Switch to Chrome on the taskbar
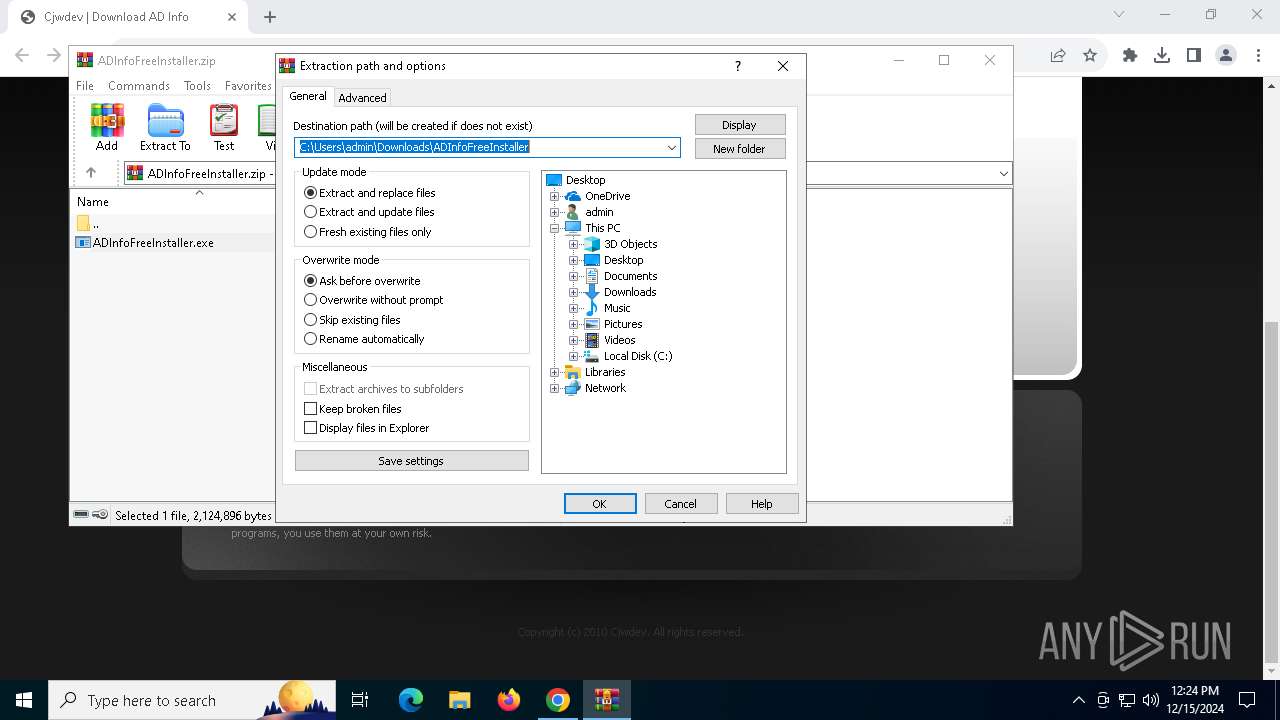Screen dimensions: 1280x720 tap(558, 700)
